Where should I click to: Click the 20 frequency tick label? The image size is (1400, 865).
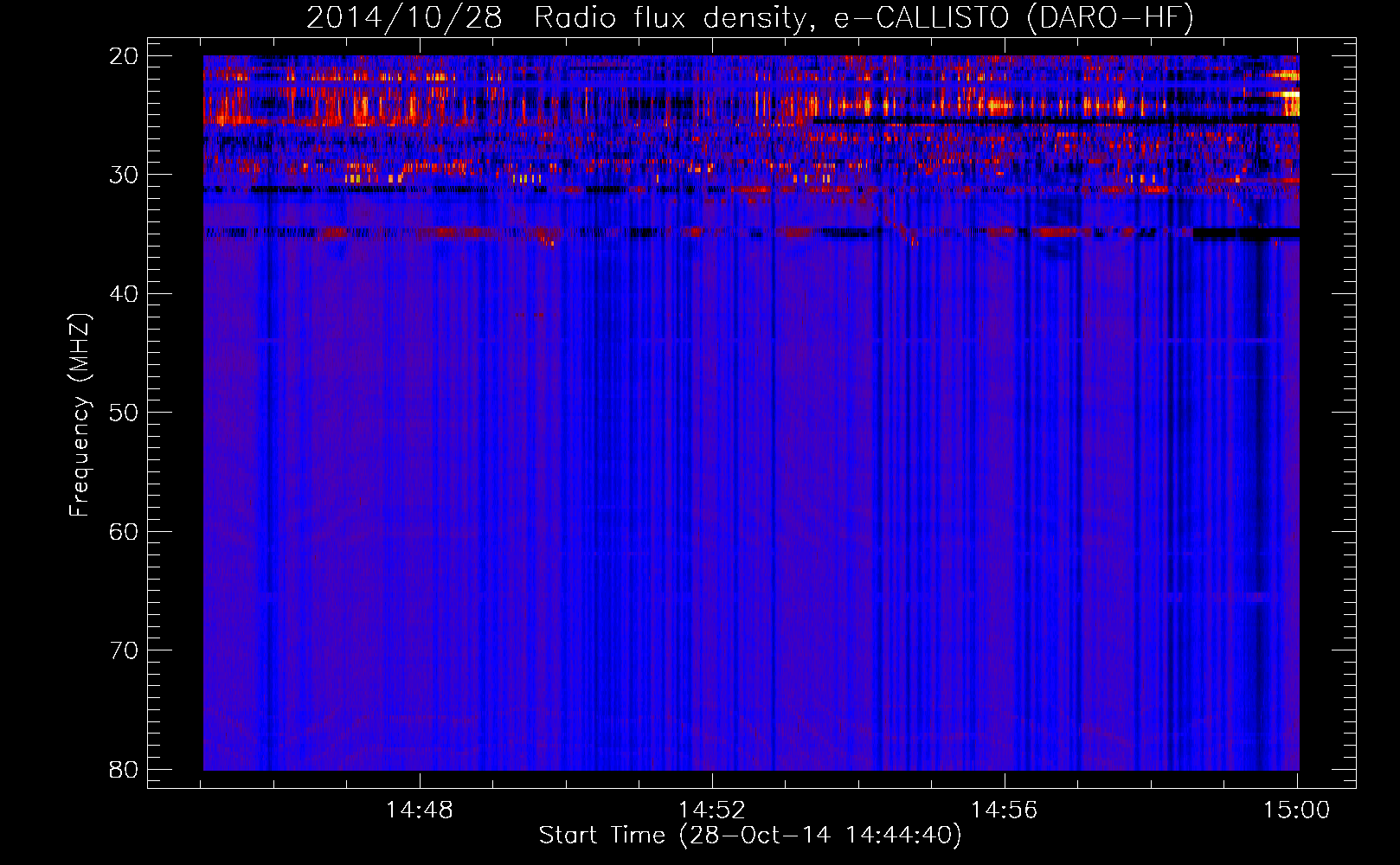click(125, 56)
